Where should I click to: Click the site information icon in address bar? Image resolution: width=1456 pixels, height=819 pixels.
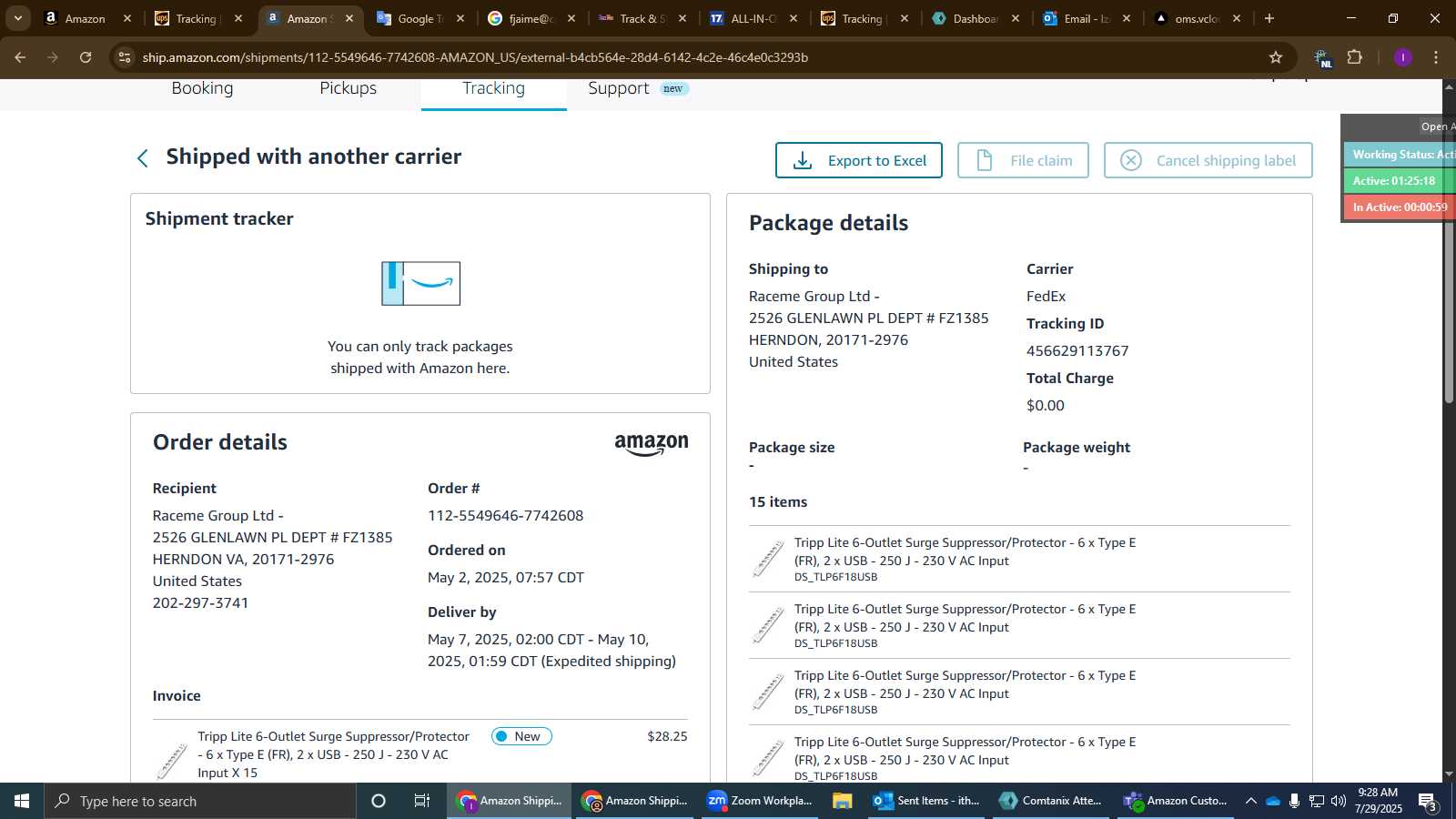click(x=125, y=57)
